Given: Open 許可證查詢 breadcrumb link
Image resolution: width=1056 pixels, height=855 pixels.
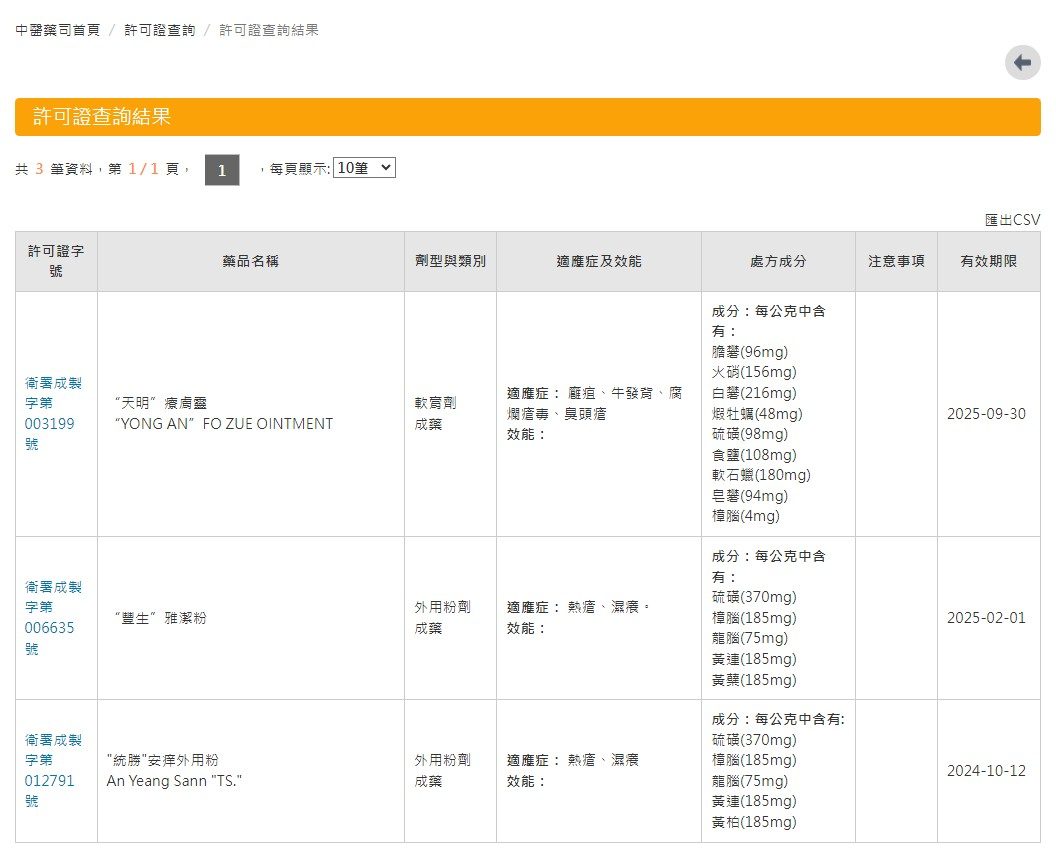Looking at the screenshot, I should 160,30.
